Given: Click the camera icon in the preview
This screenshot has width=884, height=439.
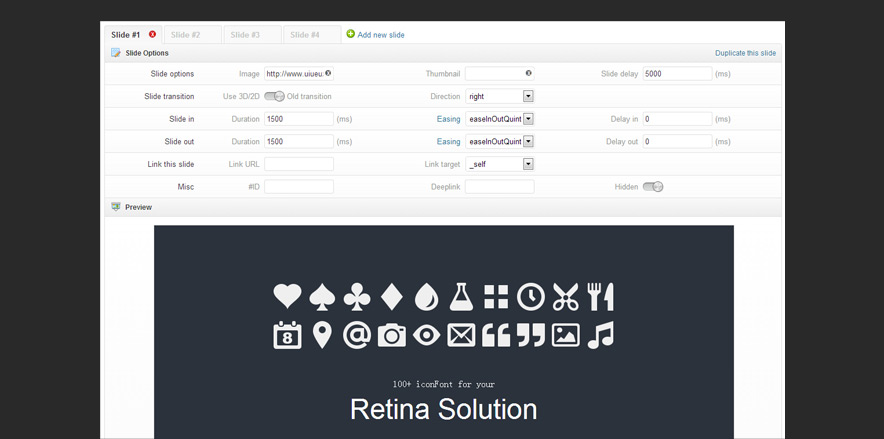Looking at the screenshot, I should point(391,335).
